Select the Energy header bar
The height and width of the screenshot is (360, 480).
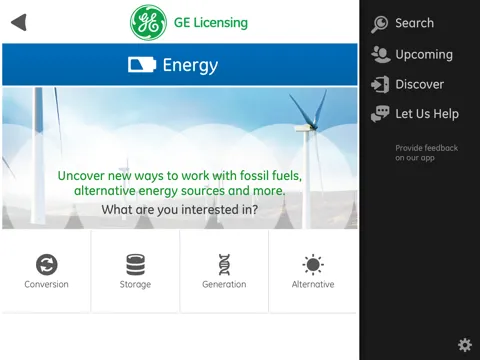[x=180, y=64]
